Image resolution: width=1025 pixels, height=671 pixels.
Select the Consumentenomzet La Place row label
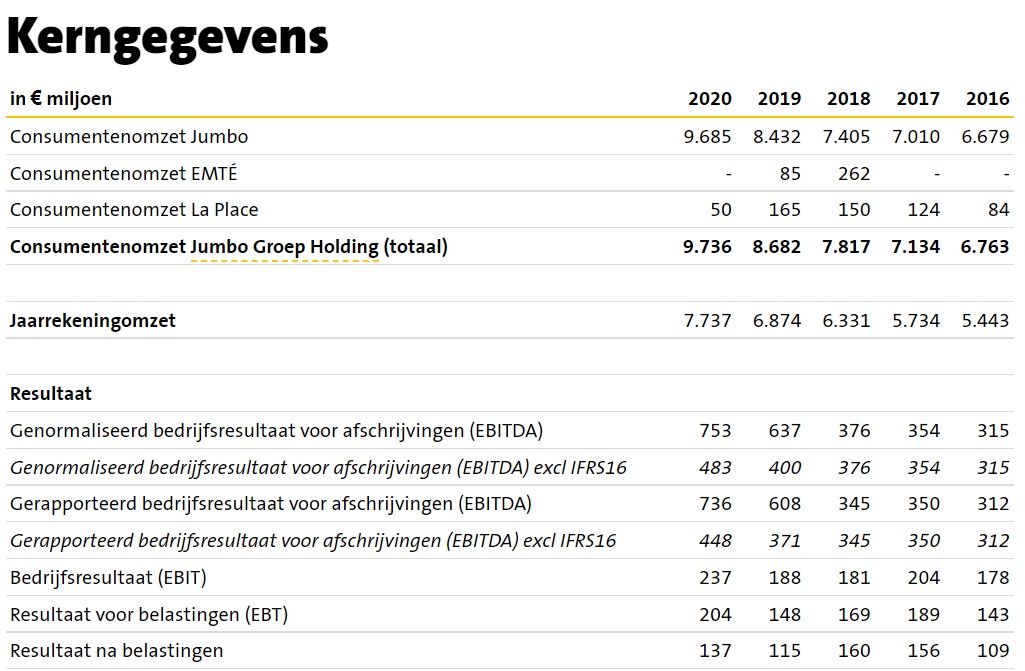pyautogui.click(x=134, y=210)
